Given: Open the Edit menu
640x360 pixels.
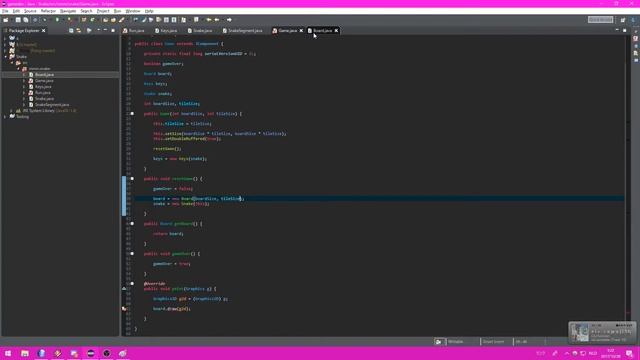Looking at the screenshot, I should pos(16,11).
